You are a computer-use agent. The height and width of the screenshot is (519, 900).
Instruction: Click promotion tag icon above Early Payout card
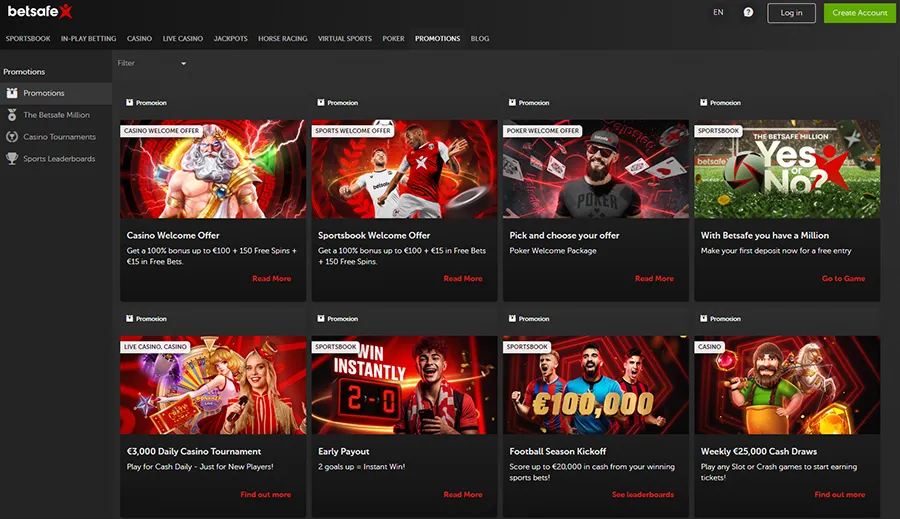pyautogui.click(x=321, y=319)
